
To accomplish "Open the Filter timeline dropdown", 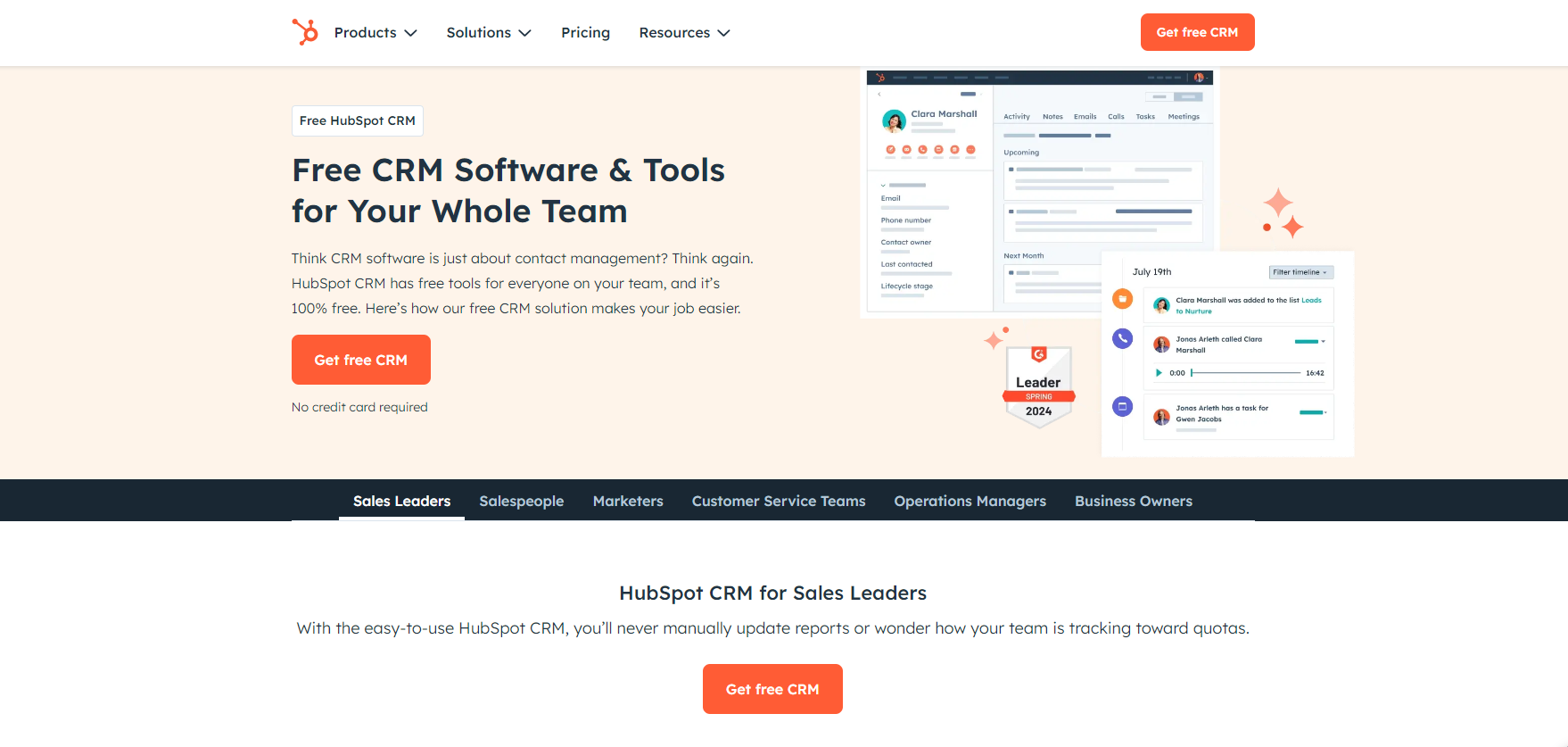I will coord(1300,272).
